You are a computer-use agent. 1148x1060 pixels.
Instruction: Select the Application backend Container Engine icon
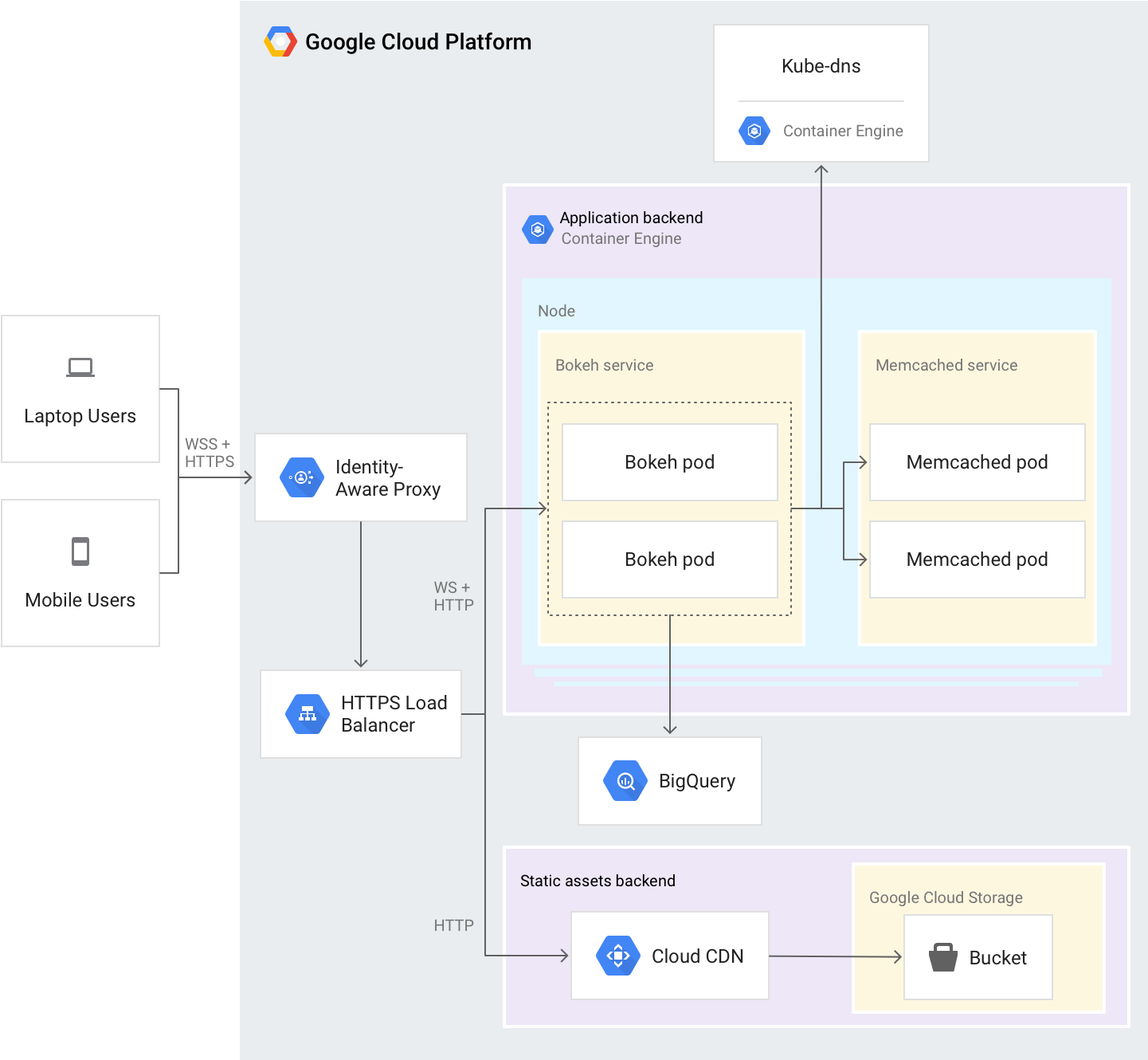[538, 229]
